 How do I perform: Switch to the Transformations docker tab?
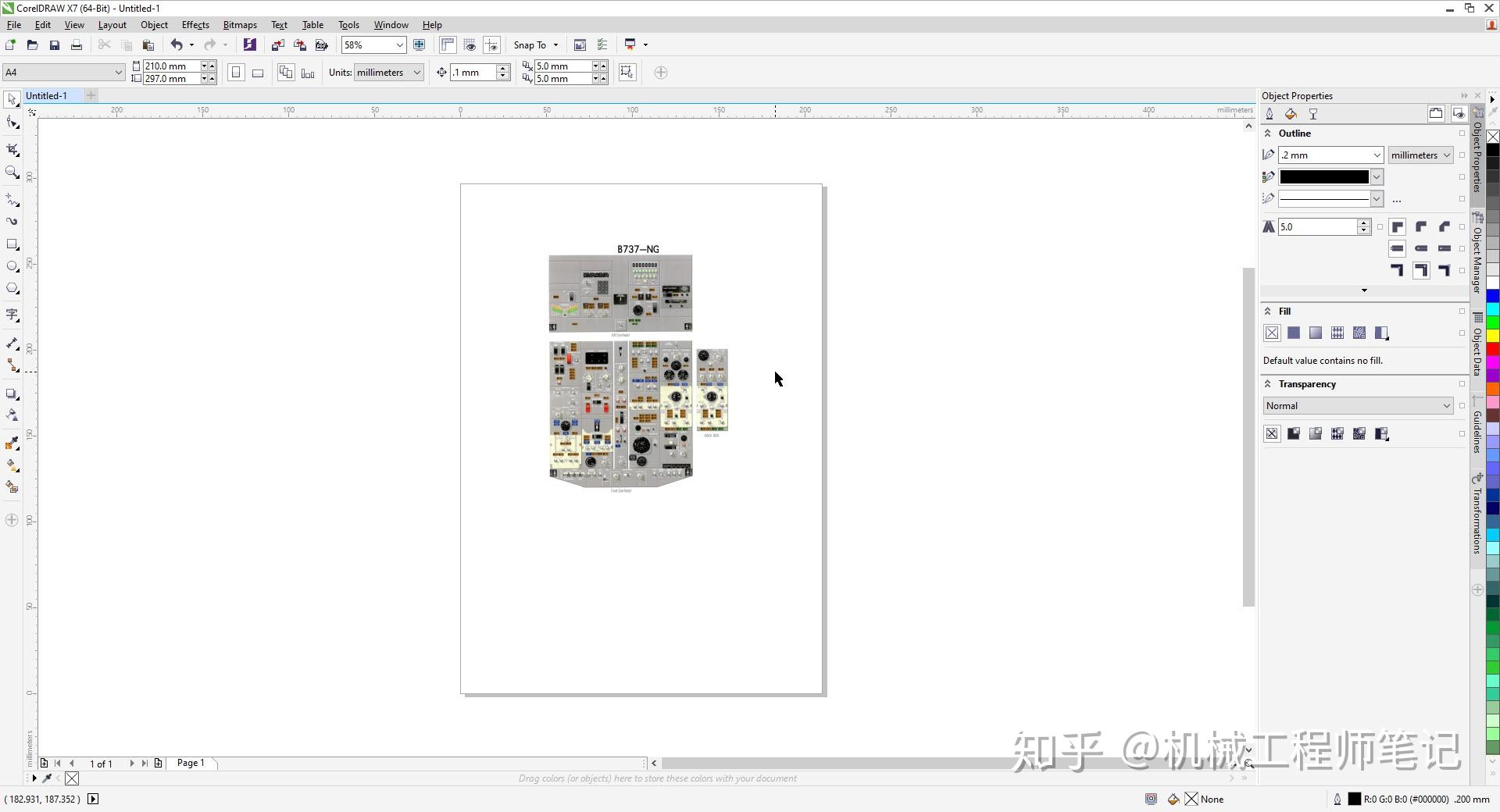[1477, 515]
